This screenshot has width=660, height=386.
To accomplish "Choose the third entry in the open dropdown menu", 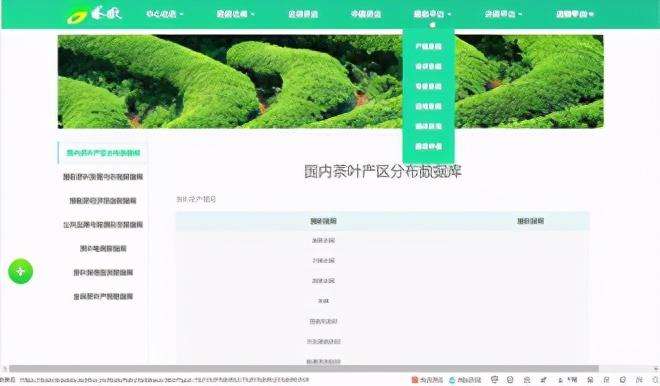I will pyautogui.click(x=428, y=86).
